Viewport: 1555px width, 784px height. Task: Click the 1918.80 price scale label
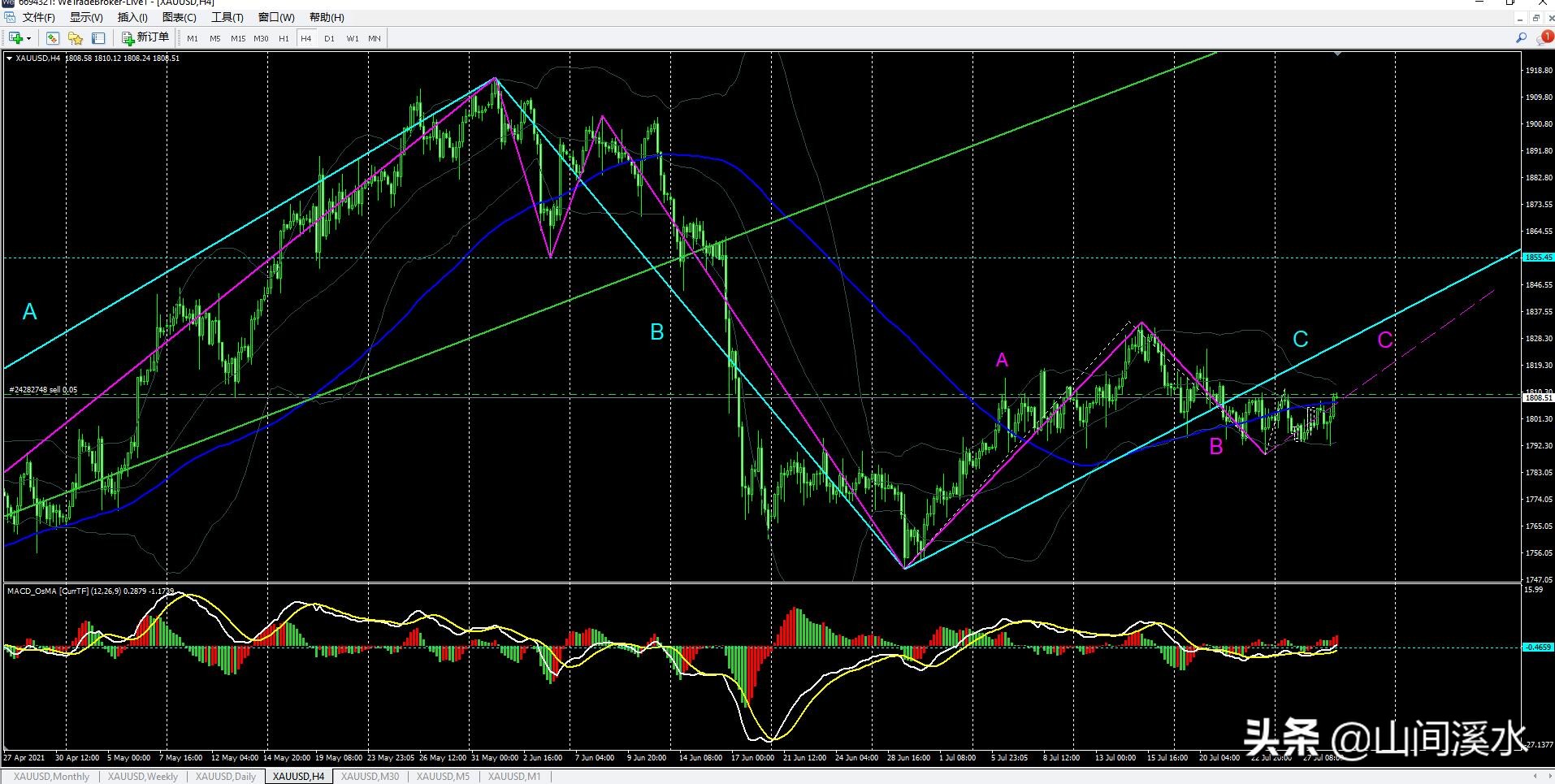(x=1539, y=71)
